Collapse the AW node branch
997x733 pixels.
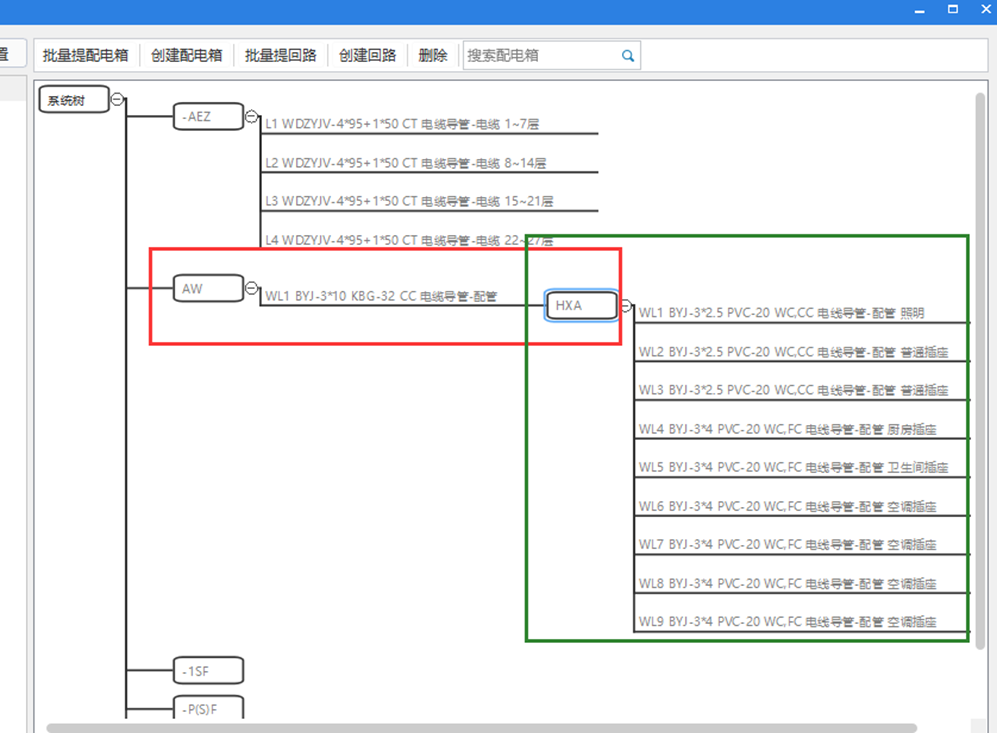(251, 288)
